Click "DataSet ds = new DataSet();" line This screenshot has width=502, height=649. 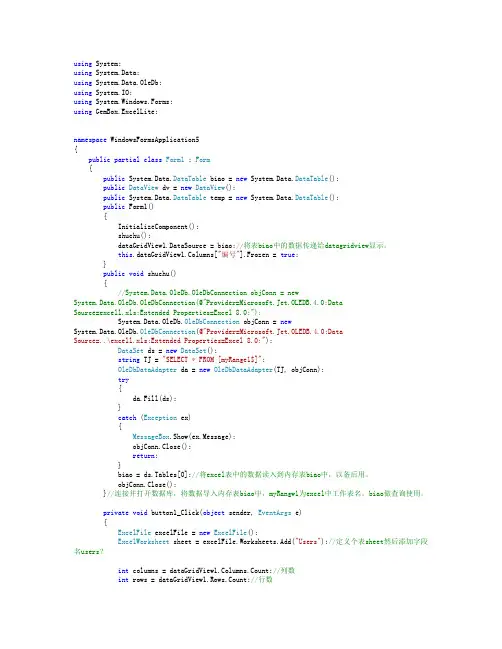coord(167,351)
